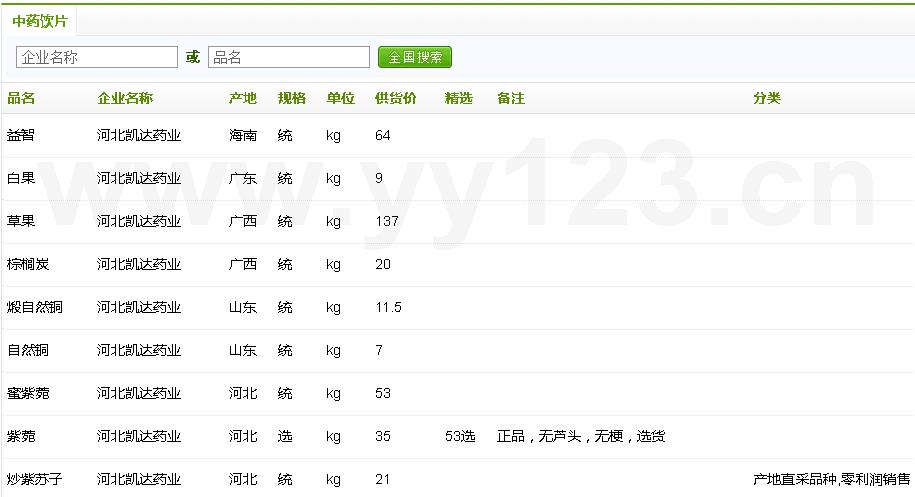Click price 53 in the 蜜紫菀 row
The height and width of the screenshot is (497, 915).
coord(383,393)
